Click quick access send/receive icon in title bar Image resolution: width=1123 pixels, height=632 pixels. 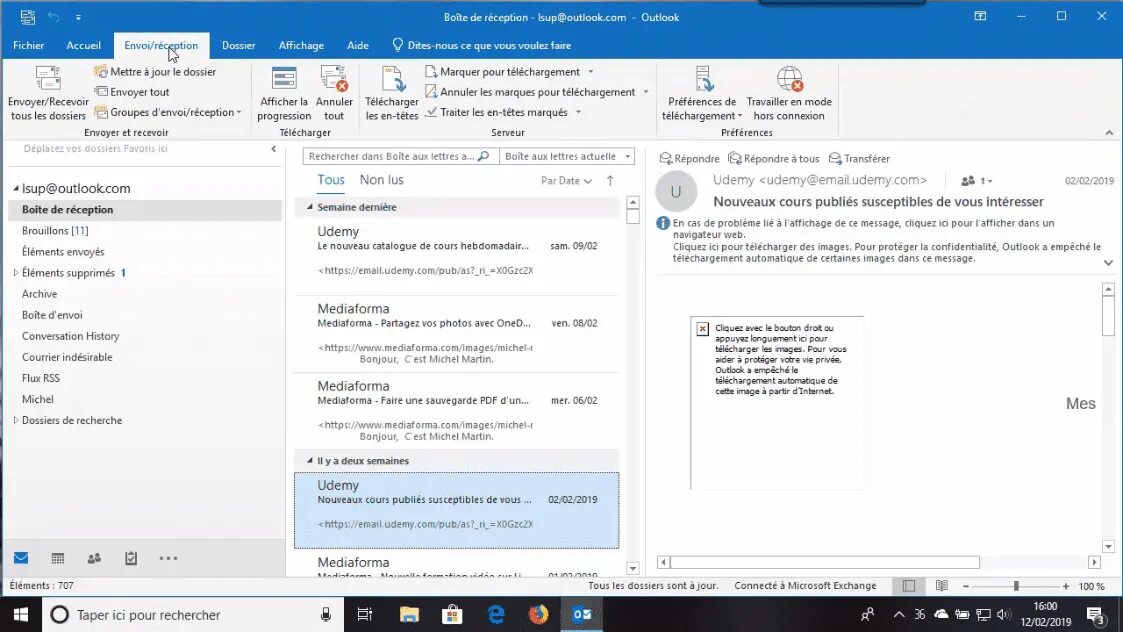[27, 16]
